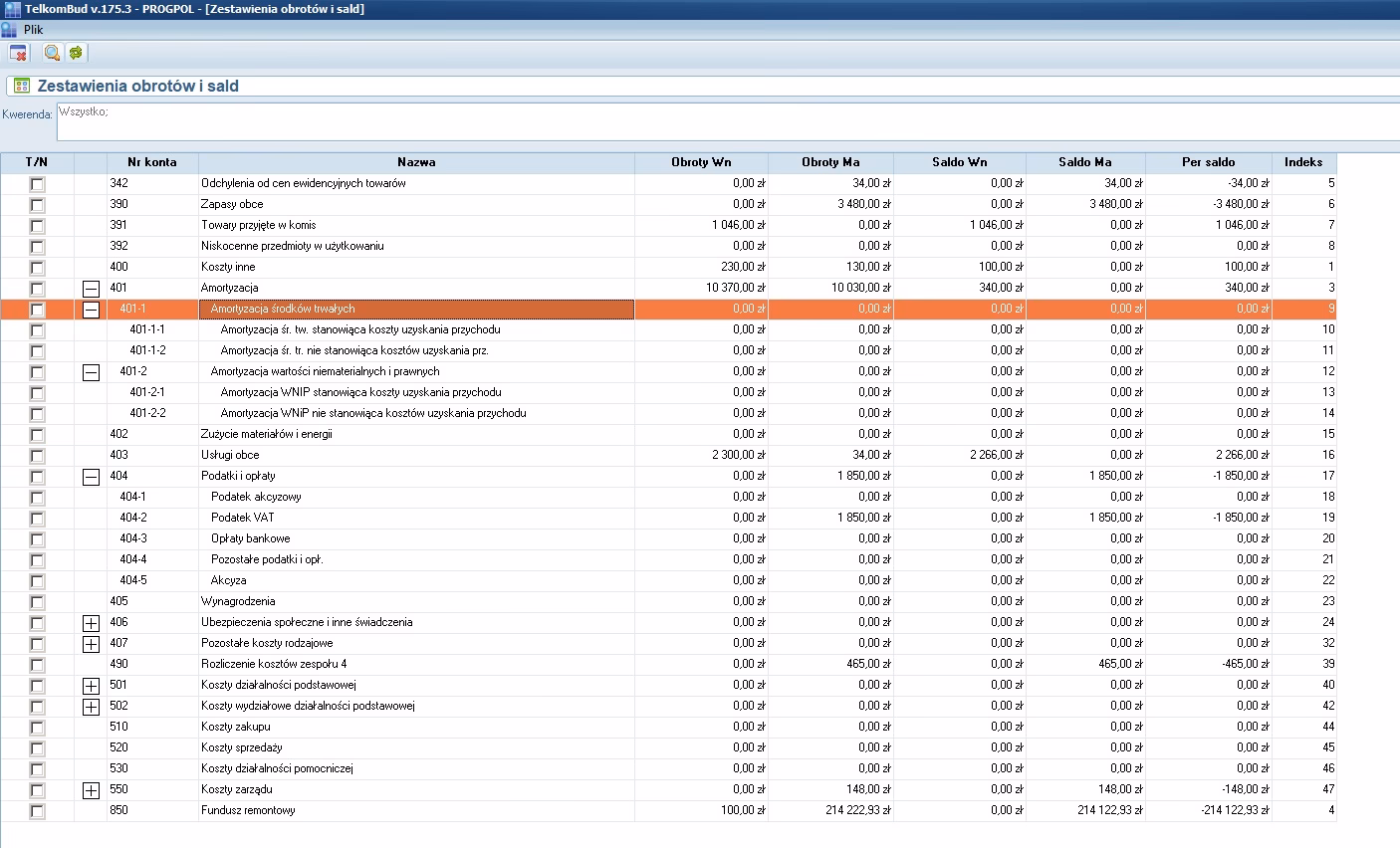
Task: Click the Indeks column header
Action: tap(1303, 162)
